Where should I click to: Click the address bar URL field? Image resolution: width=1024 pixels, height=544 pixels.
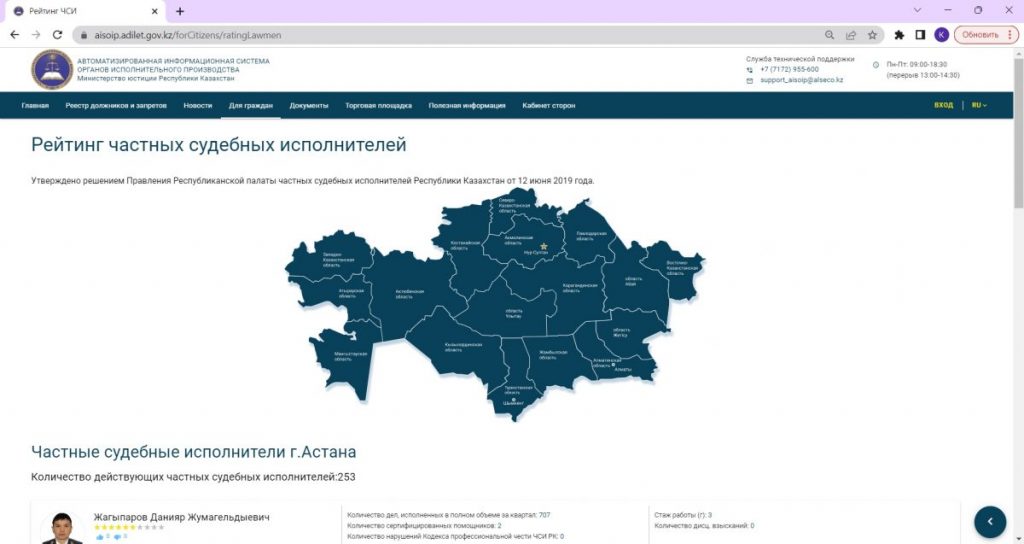[451, 35]
